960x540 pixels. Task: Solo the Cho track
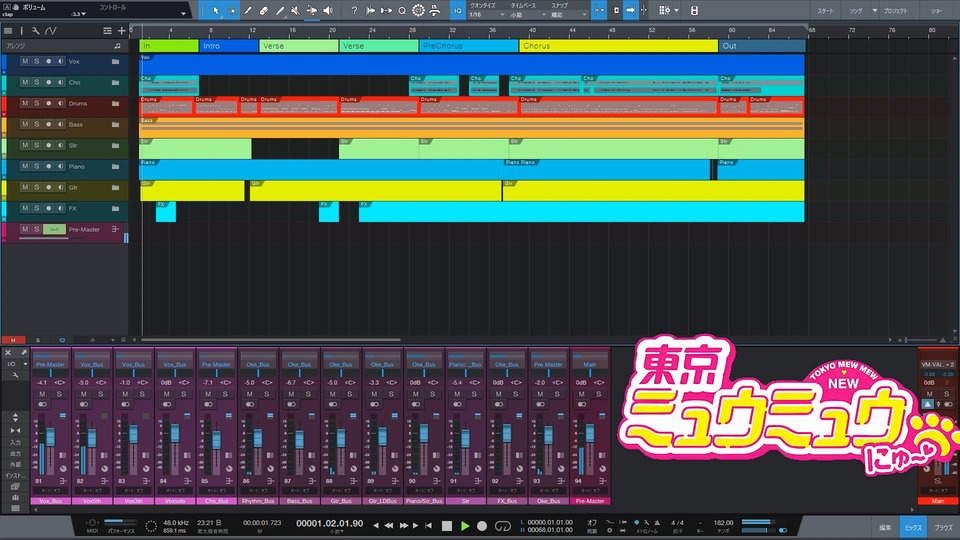[36, 82]
